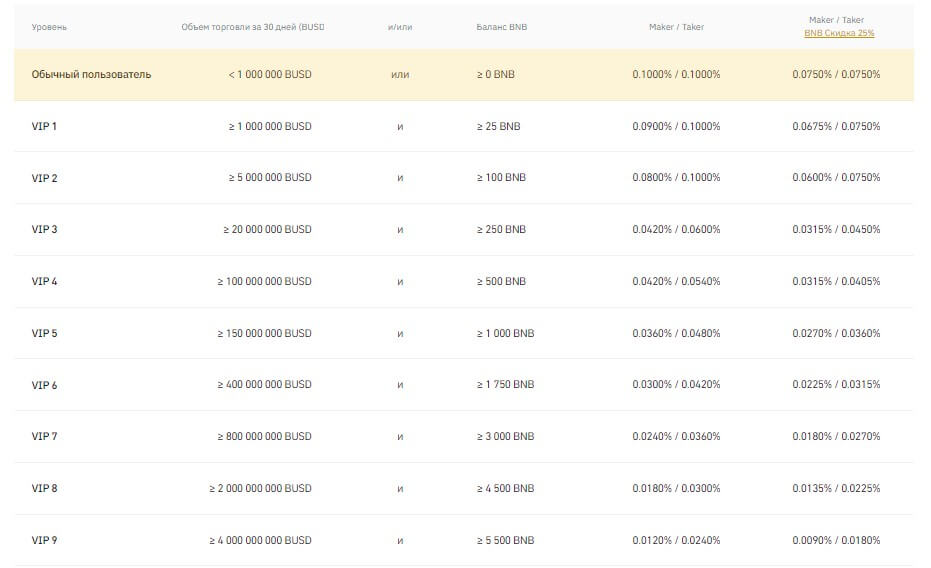This screenshot has height=568, width=931.
Task: Select the VIP 2 level label
Action: click(x=45, y=178)
